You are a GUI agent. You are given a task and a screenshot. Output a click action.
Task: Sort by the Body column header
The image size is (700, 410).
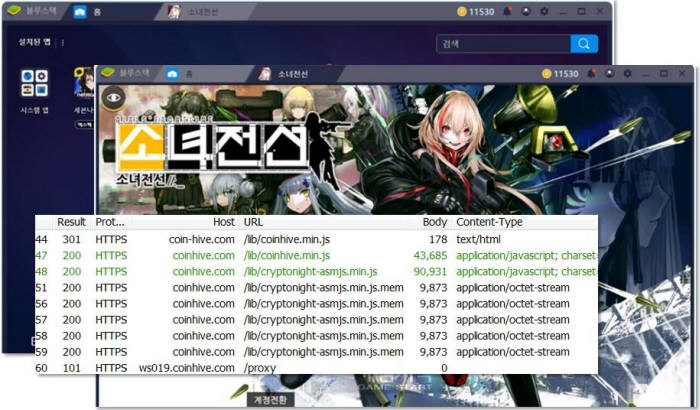[x=434, y=222]
